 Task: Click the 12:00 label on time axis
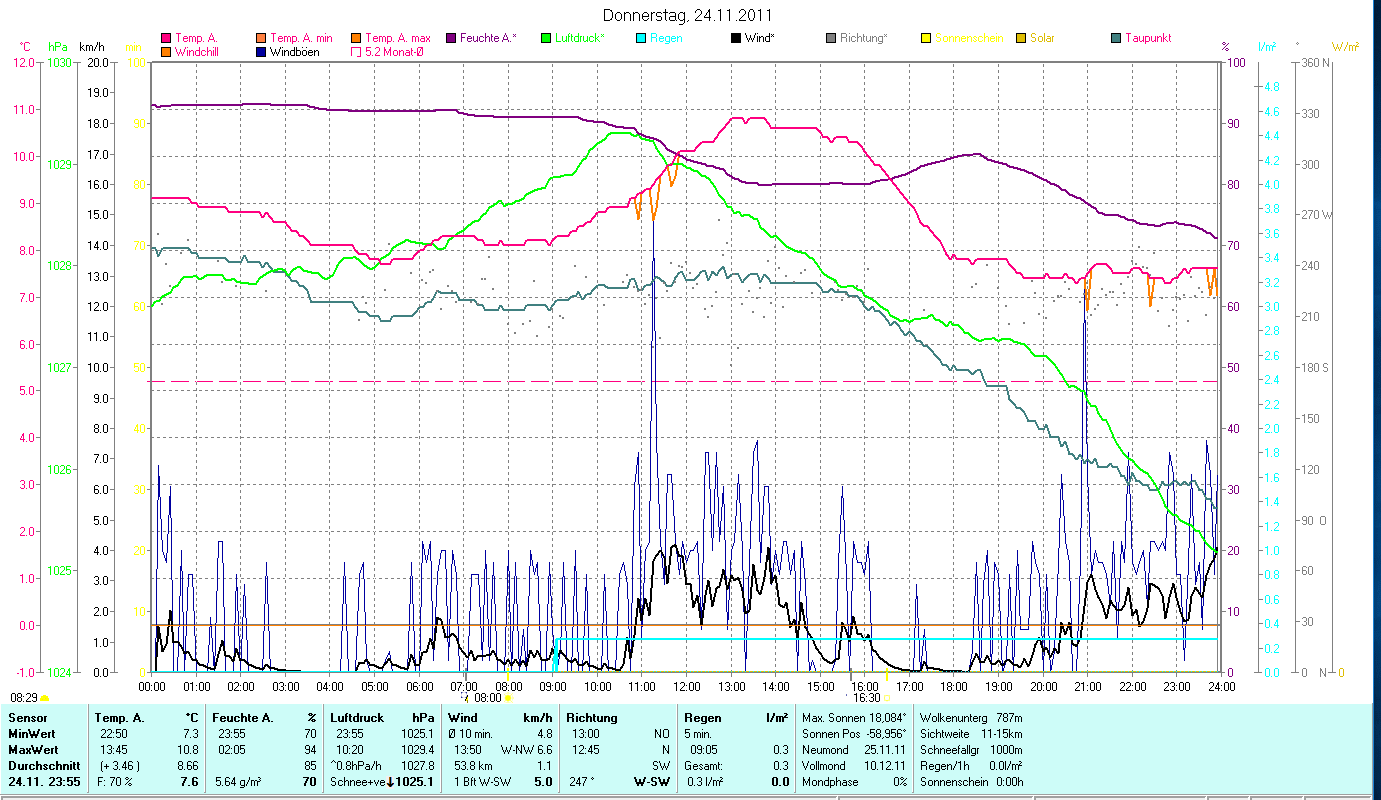(687, 686)
